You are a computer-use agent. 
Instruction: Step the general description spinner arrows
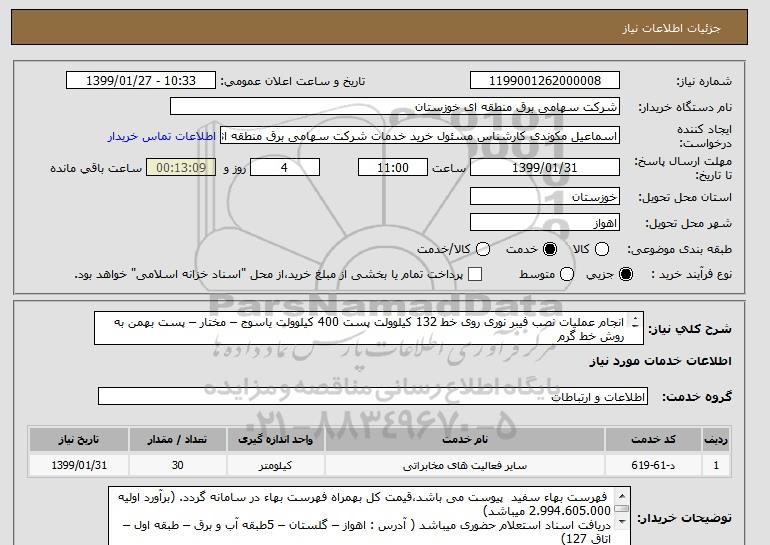pos(635,322)
